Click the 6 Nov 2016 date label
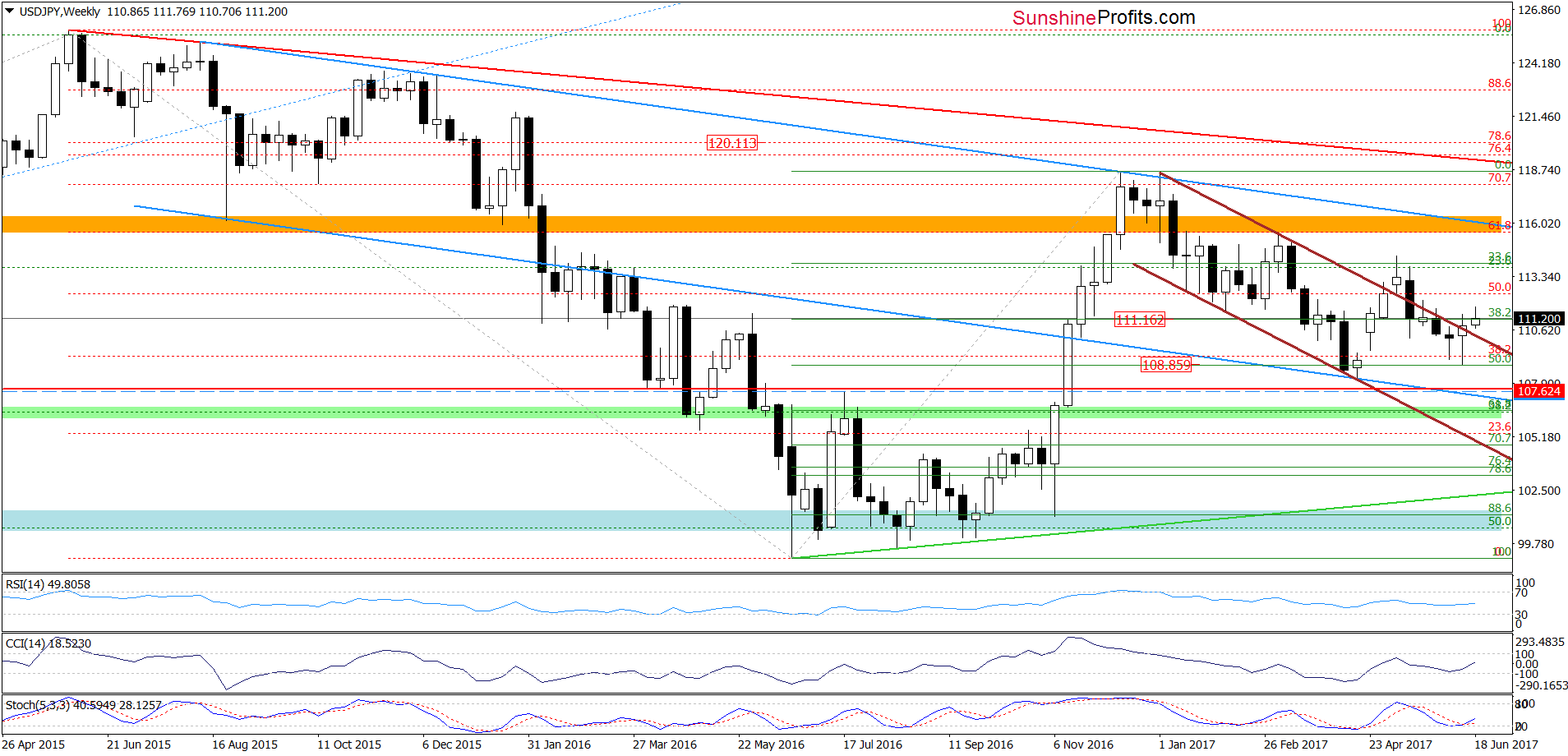 click(1083, 744)
